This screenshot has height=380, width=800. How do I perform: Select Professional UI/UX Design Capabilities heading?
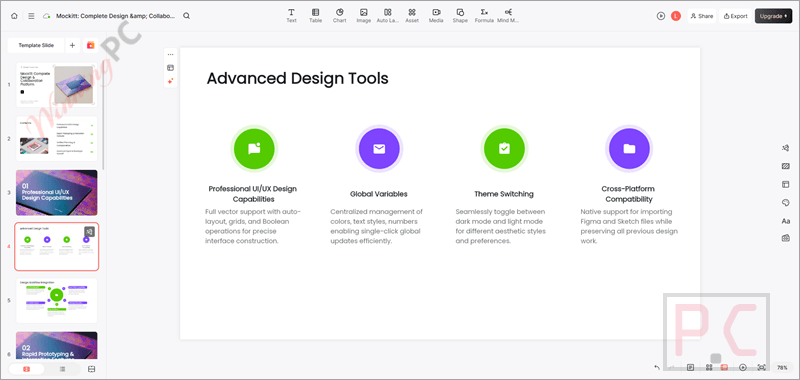pos(253,194)
